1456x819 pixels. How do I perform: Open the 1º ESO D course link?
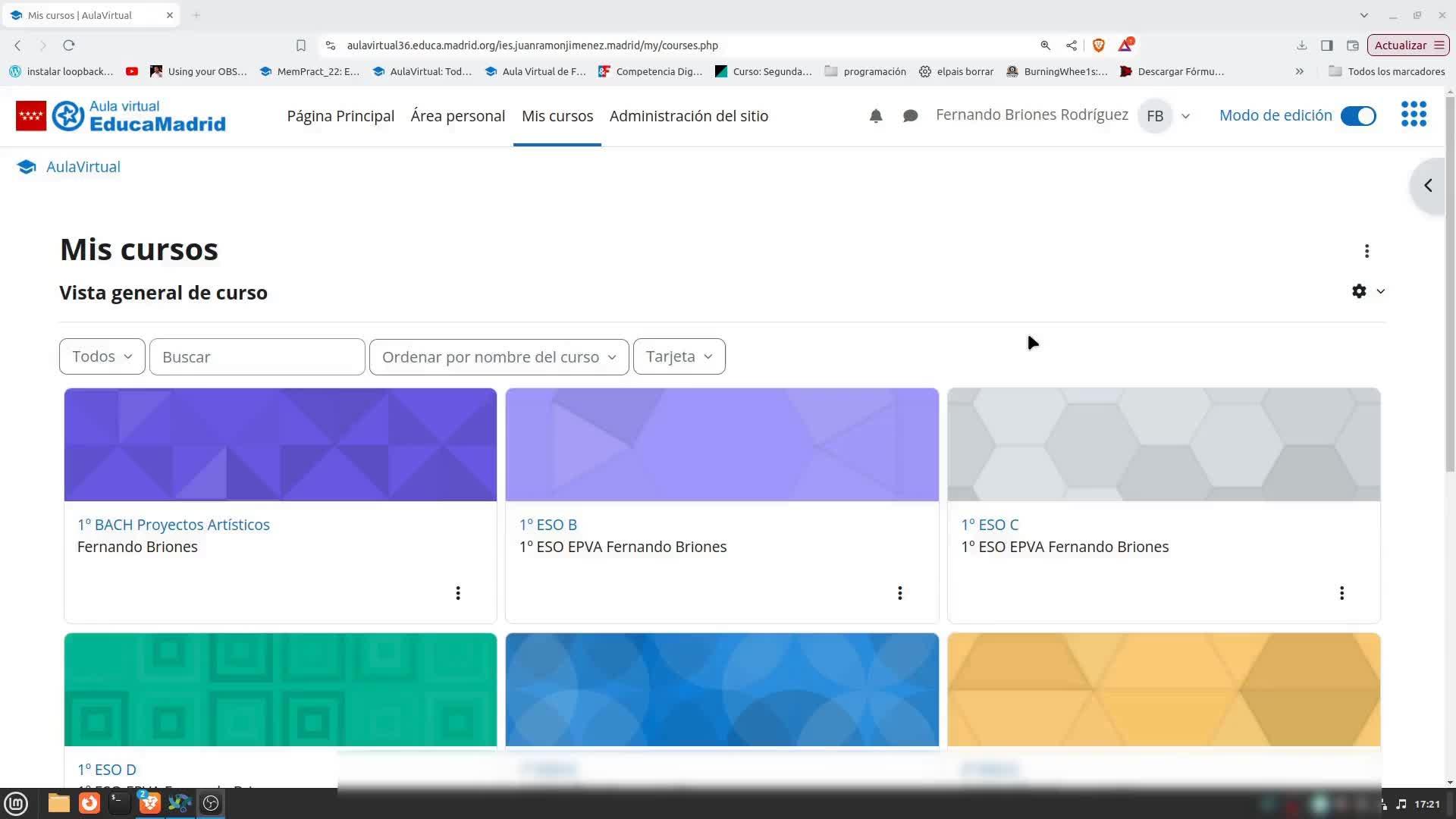(x=107, y=769)
